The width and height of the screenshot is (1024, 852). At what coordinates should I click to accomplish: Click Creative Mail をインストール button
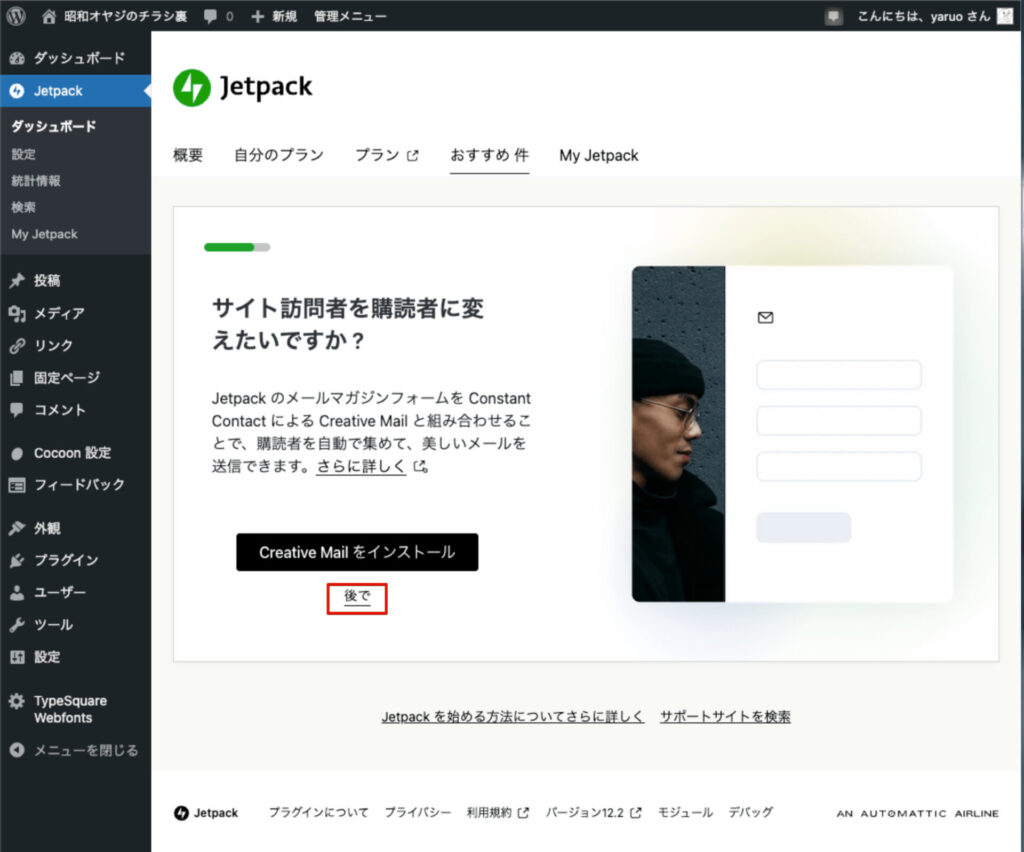[x=357, y=552]
